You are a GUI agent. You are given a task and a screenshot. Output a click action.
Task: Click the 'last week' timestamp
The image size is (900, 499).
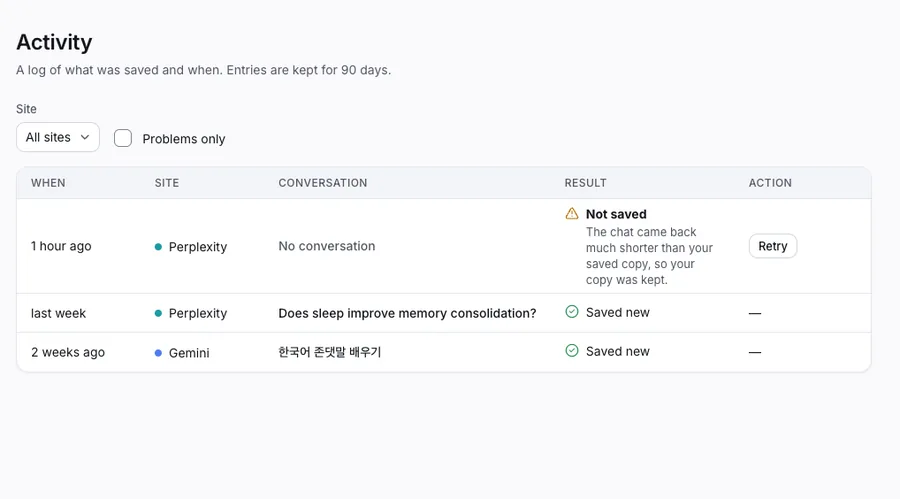58,313
